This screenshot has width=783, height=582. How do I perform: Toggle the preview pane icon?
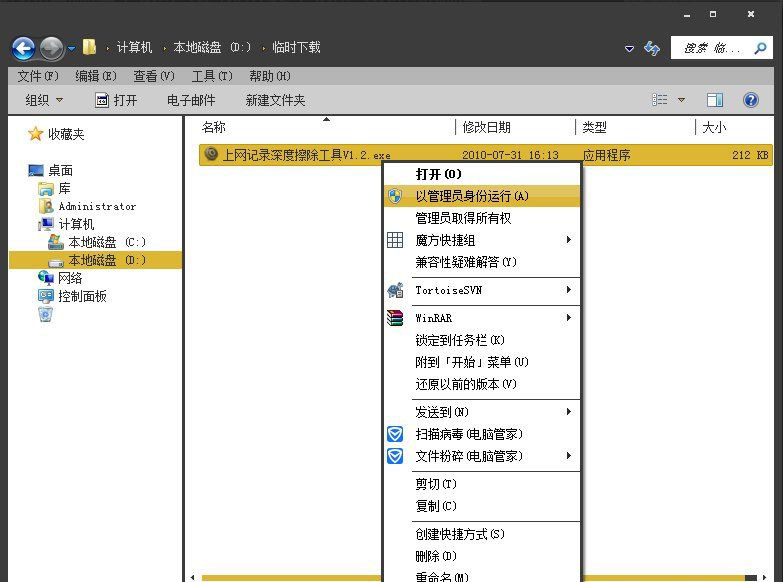[x=715, y=100]
